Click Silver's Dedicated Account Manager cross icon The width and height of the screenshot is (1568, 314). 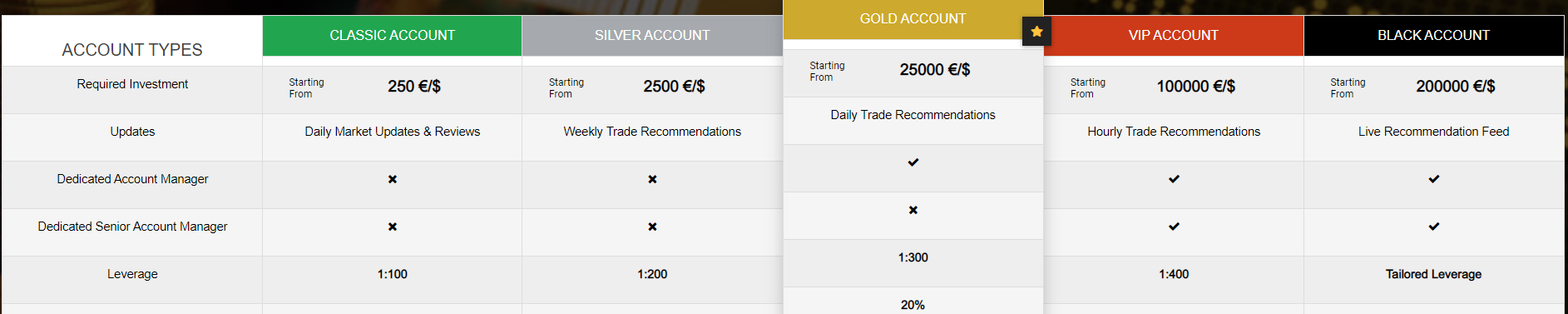coord(652,179)
